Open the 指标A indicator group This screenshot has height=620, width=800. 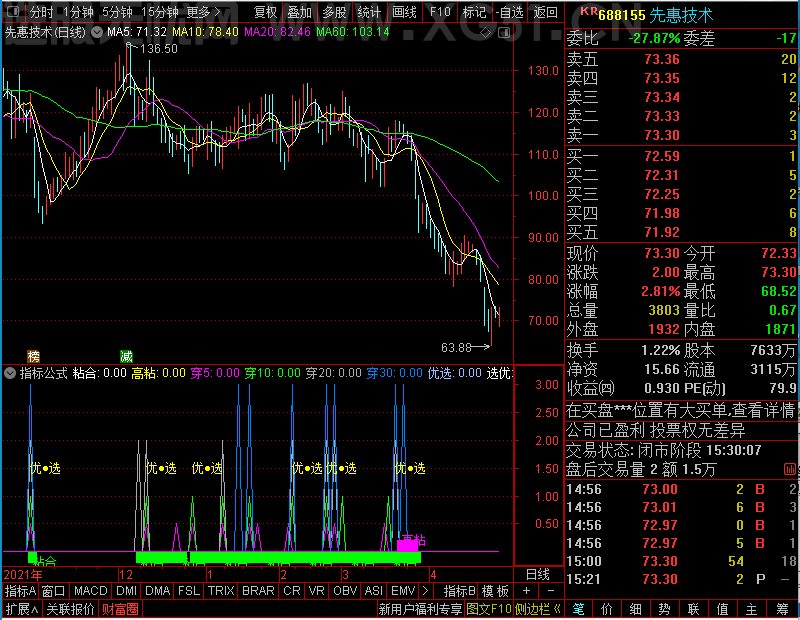(20, 591)
